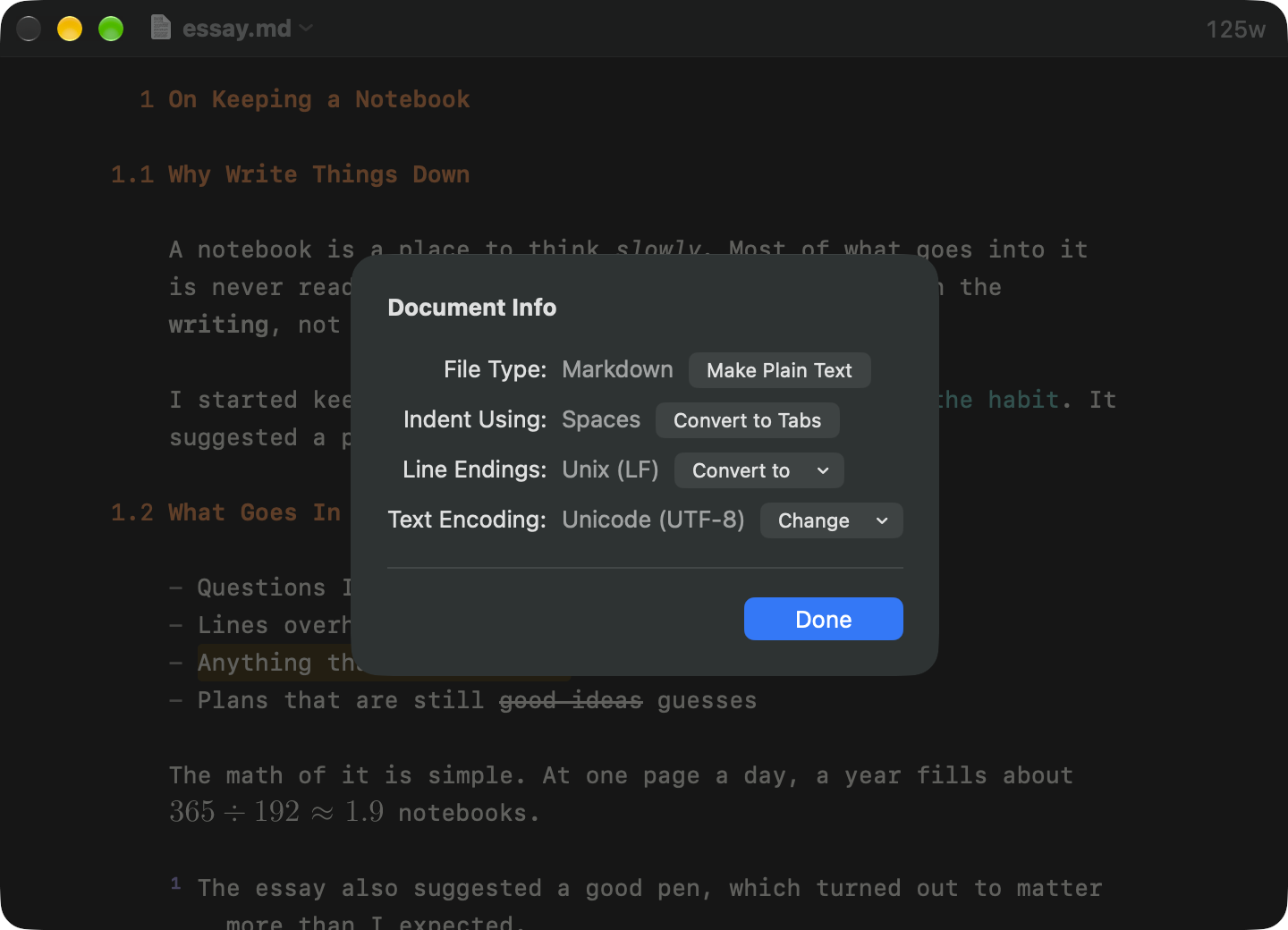Click the linked text 'habit'
Screen dimensions: 1288x930
pos(1023,400)
